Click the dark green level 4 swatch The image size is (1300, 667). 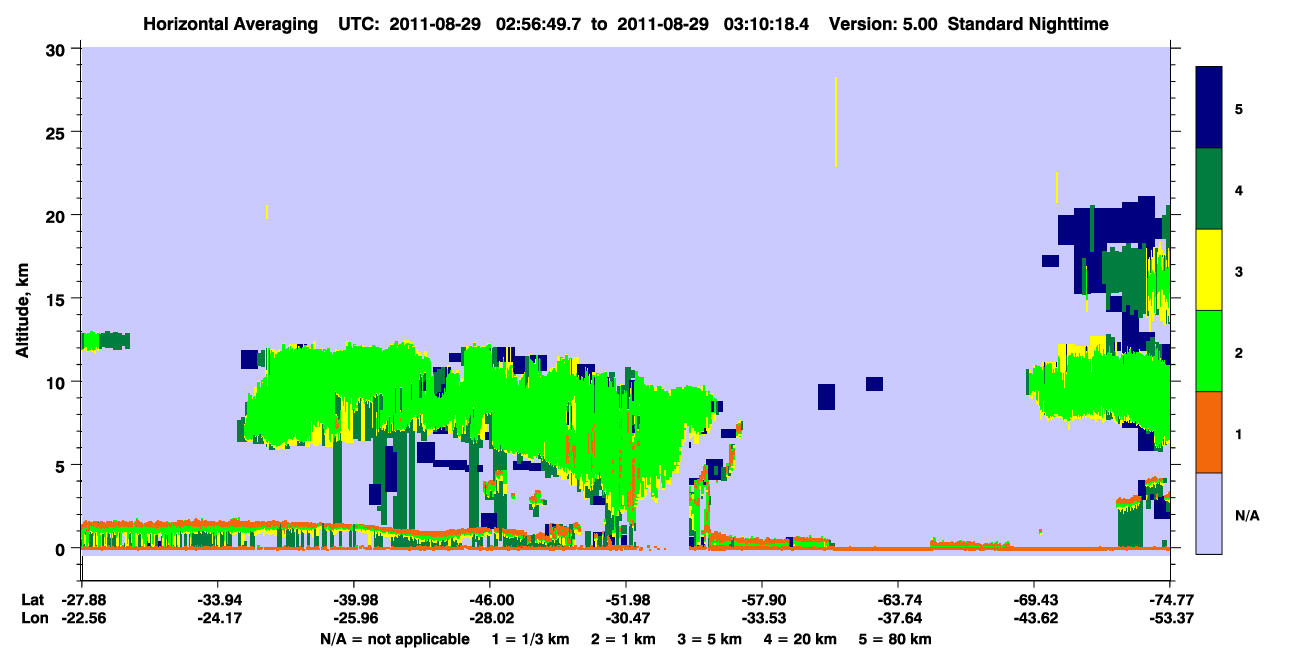pyautogui.click(x=1209, y=189)
